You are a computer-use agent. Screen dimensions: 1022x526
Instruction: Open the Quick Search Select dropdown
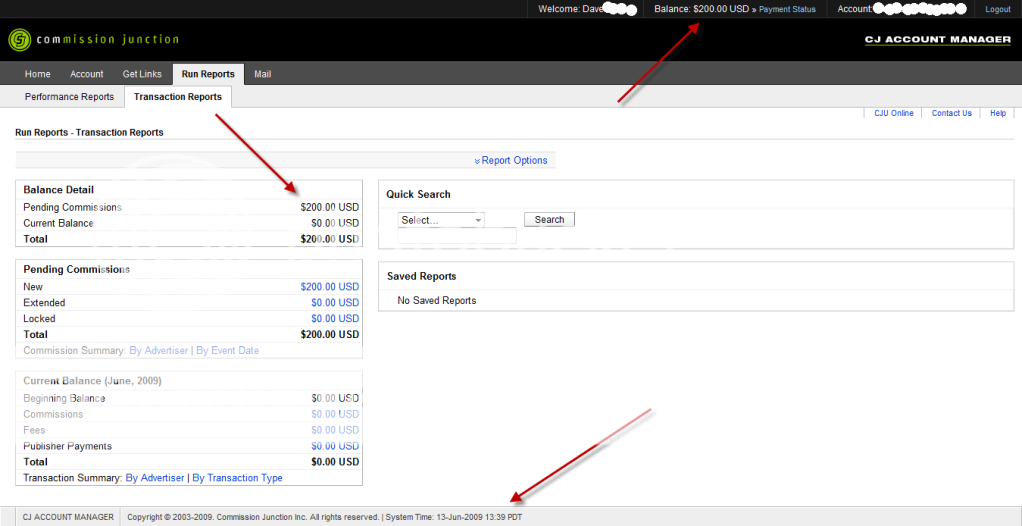tap(441, 220)
